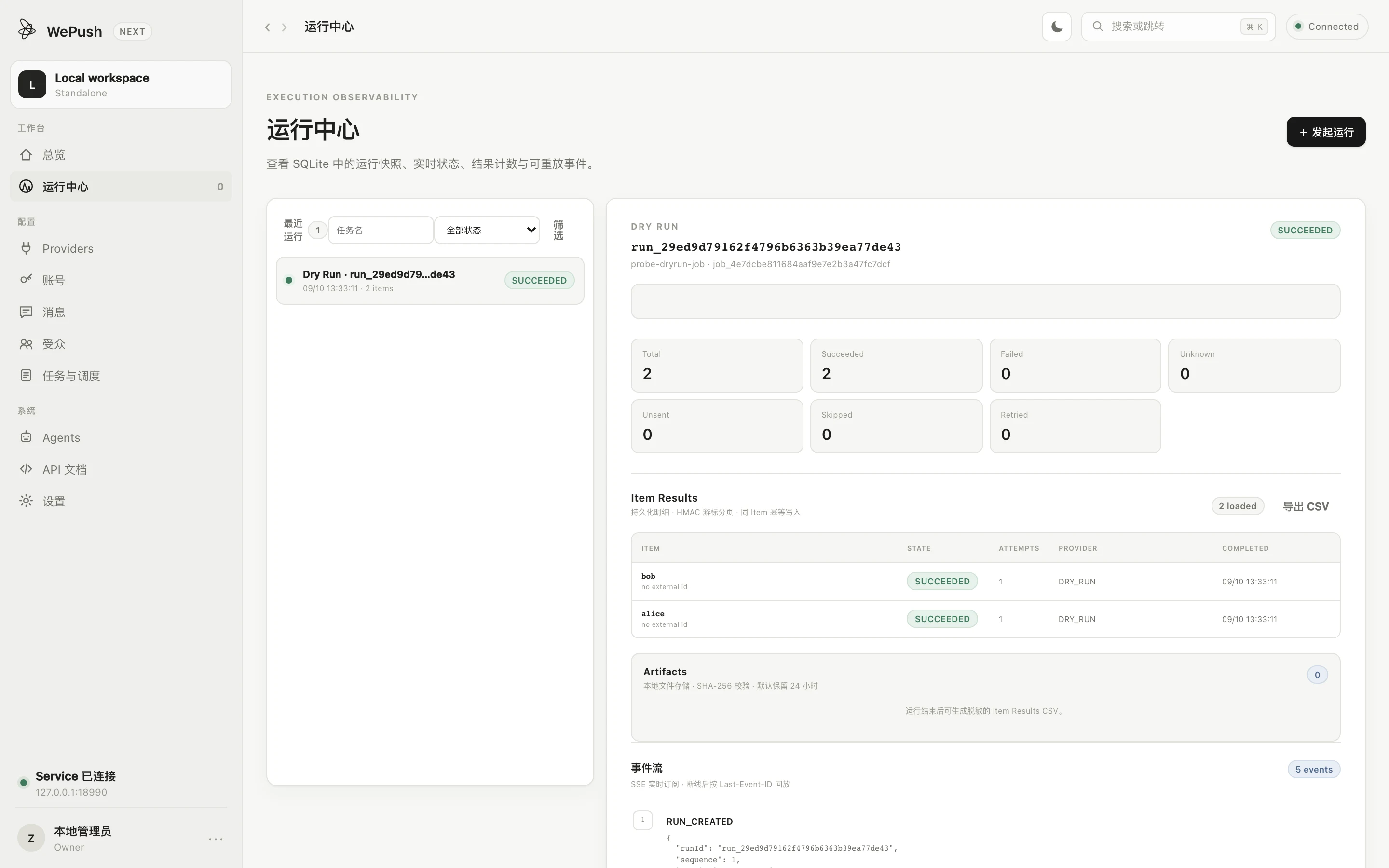Select 消息 in the sidebar
This screenshot has width=1389, height=868.
tap(121, 312)
